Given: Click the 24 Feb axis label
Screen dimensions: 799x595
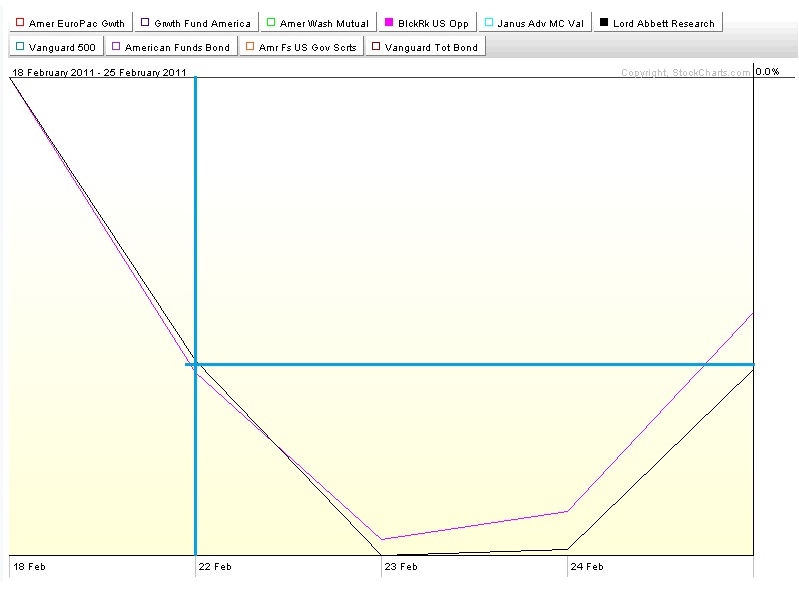Looking at the screenshot, I should (x=587, y=566).
